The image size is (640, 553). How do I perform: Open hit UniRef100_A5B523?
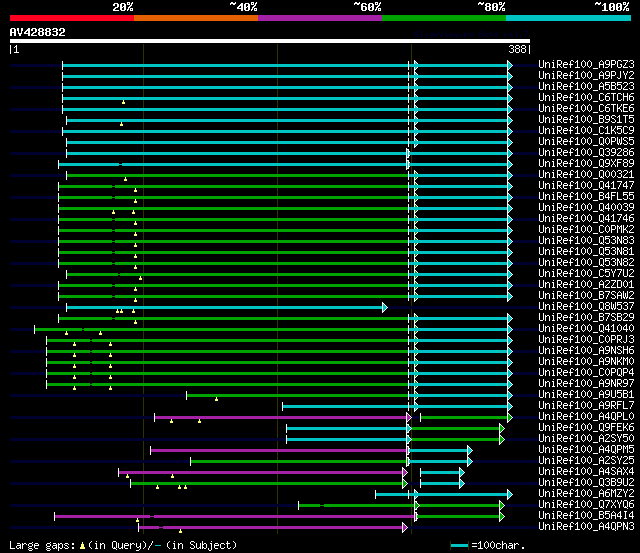pos(586,87)
